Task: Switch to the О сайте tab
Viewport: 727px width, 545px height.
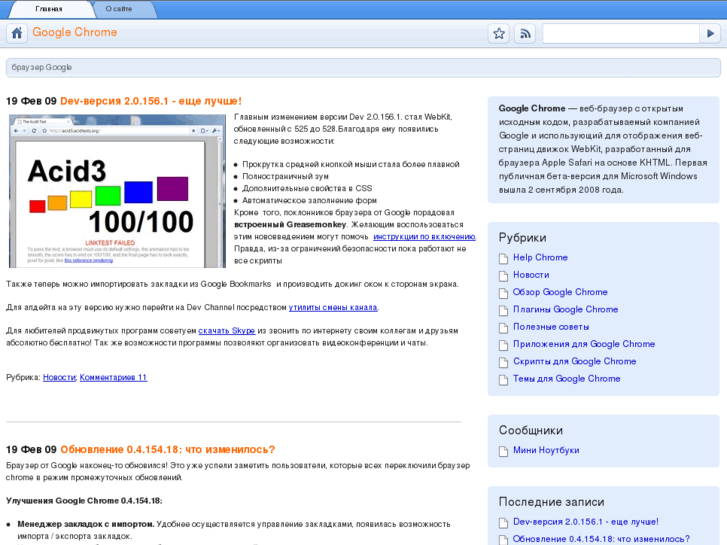Action: (x=119, y=9)
